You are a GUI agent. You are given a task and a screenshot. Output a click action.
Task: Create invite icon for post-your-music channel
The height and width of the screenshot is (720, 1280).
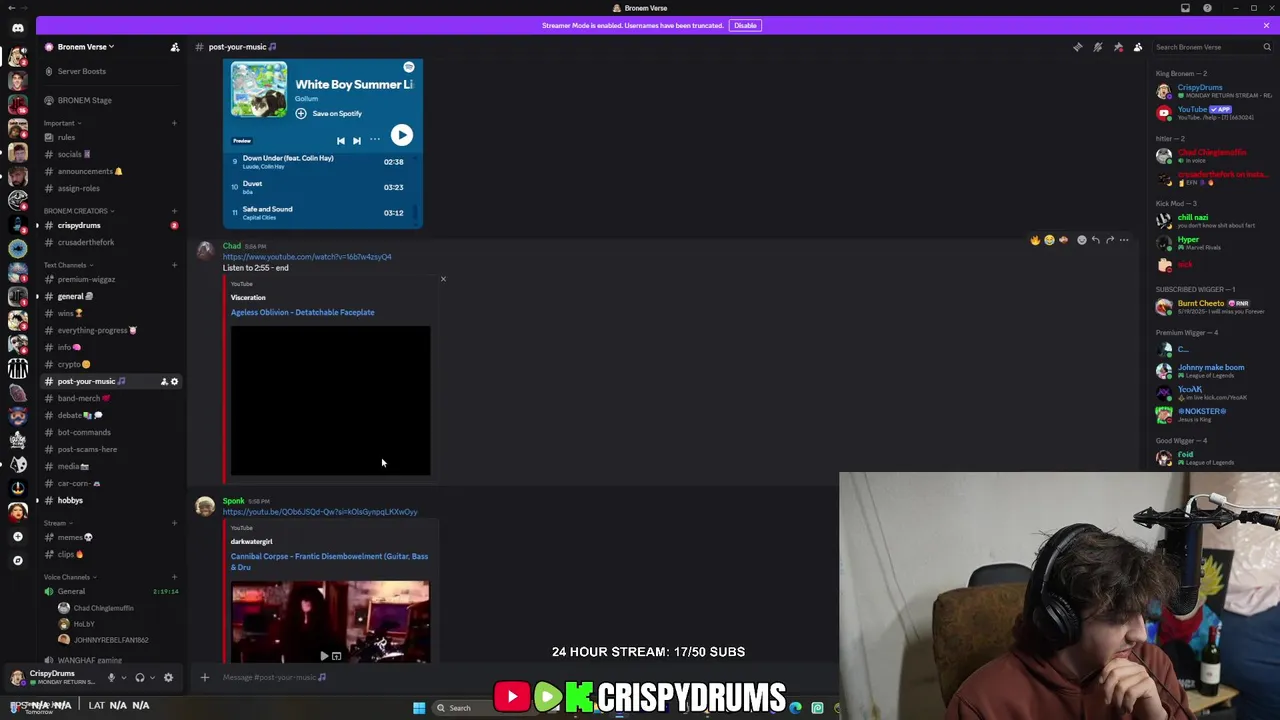click(x=164, y=381)
